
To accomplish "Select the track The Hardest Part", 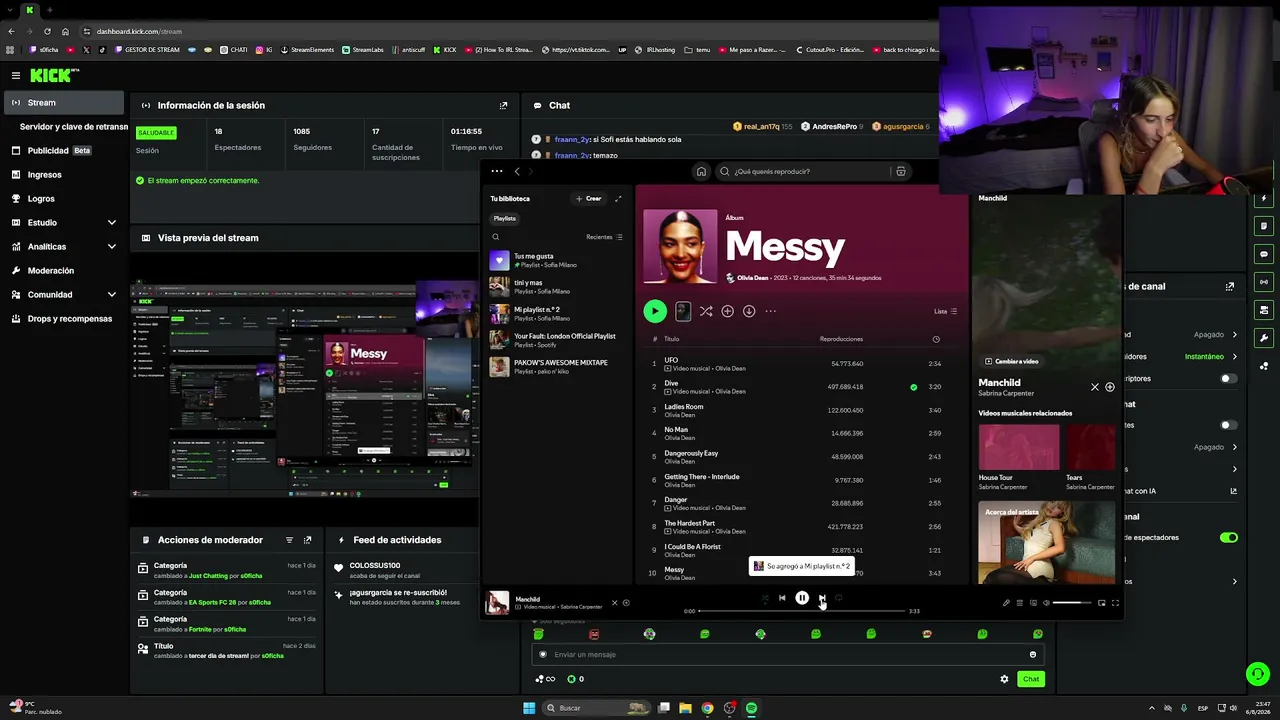I will 690,523.
